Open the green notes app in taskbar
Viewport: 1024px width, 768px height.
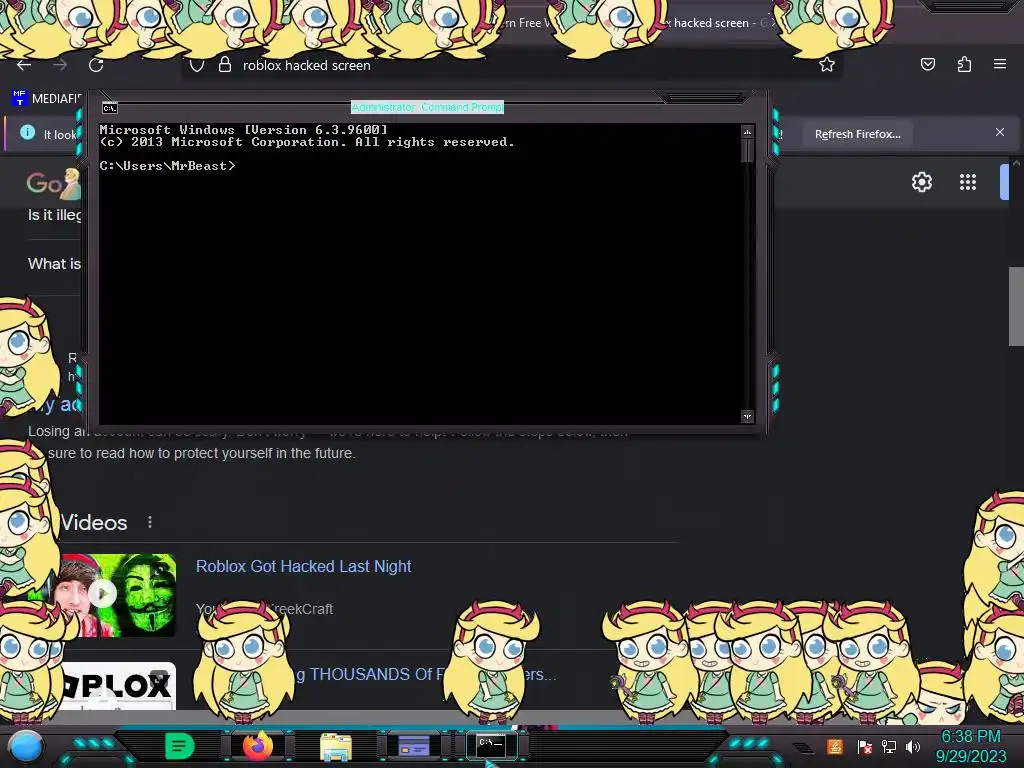[x=180, y=746]
